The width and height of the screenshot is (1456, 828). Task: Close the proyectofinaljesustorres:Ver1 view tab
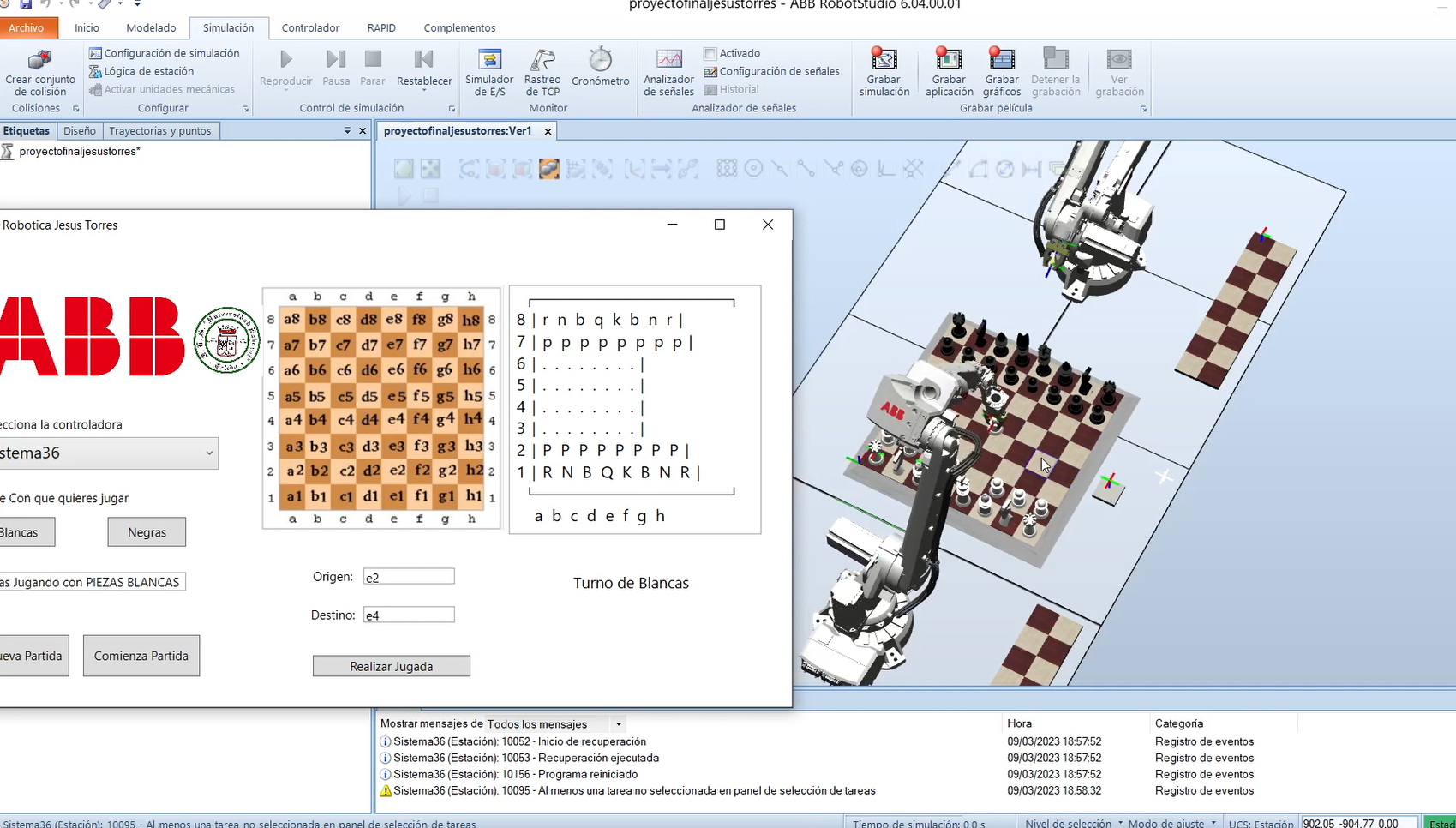[548, 131]
